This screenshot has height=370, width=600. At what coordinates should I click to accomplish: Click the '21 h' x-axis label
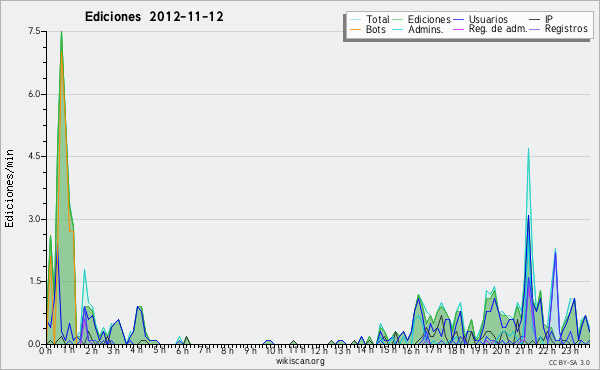point(524,351)
